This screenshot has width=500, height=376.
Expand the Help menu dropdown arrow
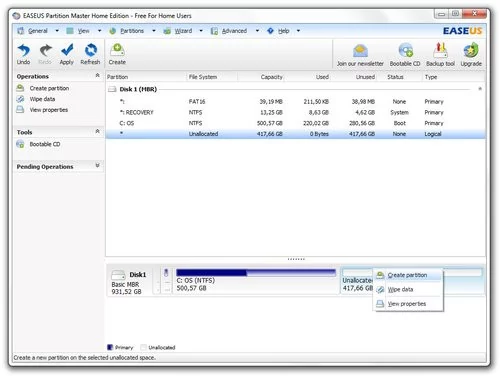click(298, 31)
